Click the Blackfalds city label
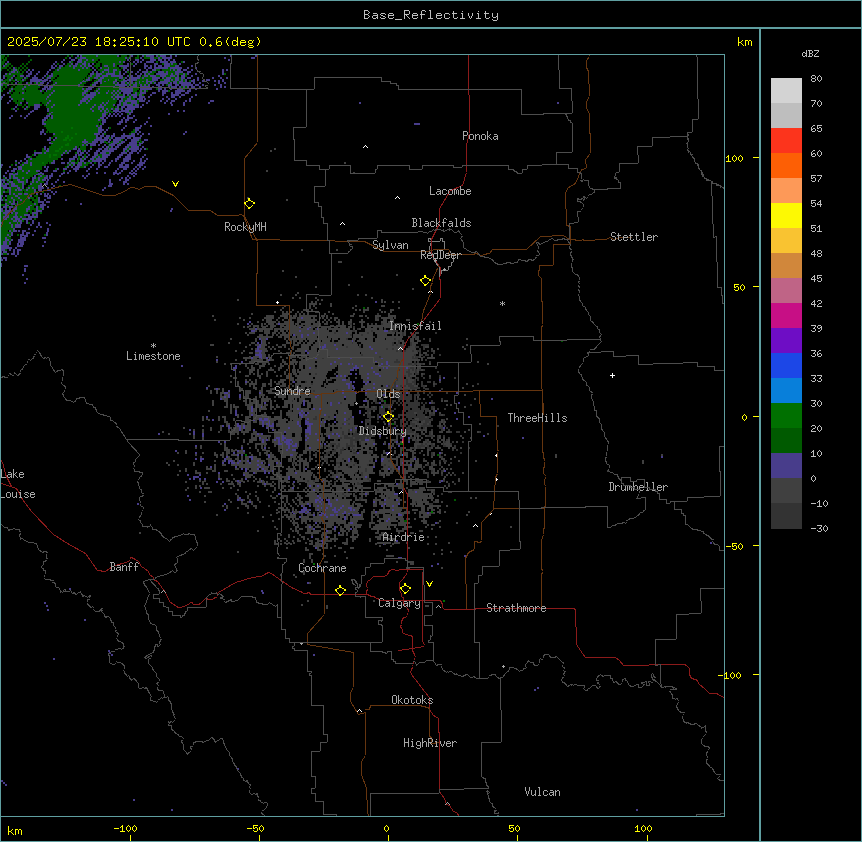Screen dimensions: 862x842 [441, 223]
